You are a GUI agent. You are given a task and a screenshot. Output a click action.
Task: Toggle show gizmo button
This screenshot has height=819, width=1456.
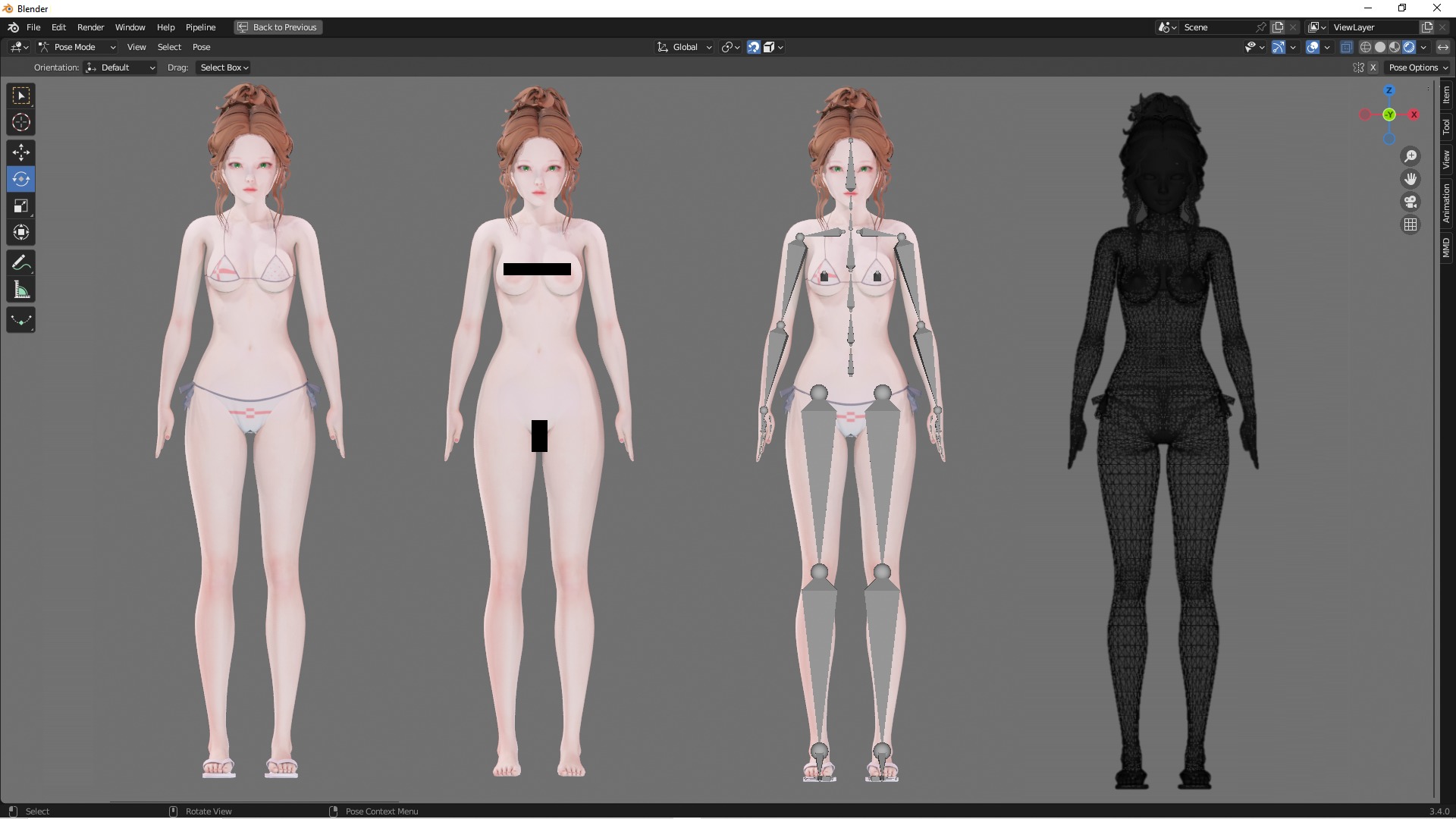pos(1278,47)
